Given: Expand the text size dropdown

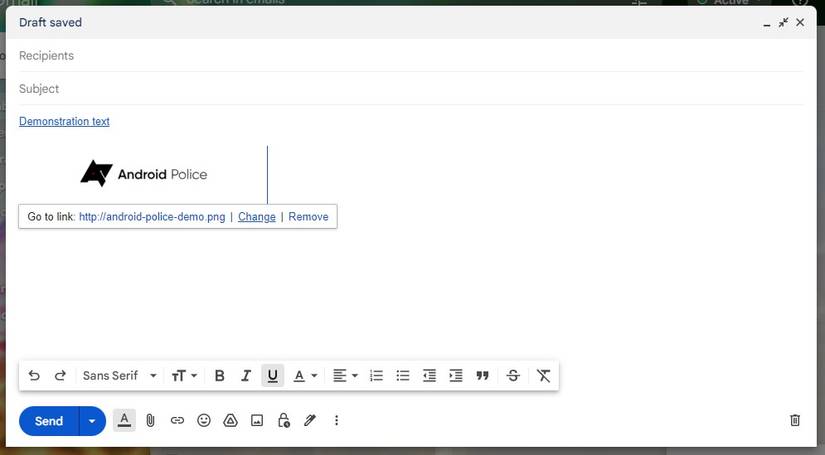Looking at the screenshot, I should coord(184,376).
